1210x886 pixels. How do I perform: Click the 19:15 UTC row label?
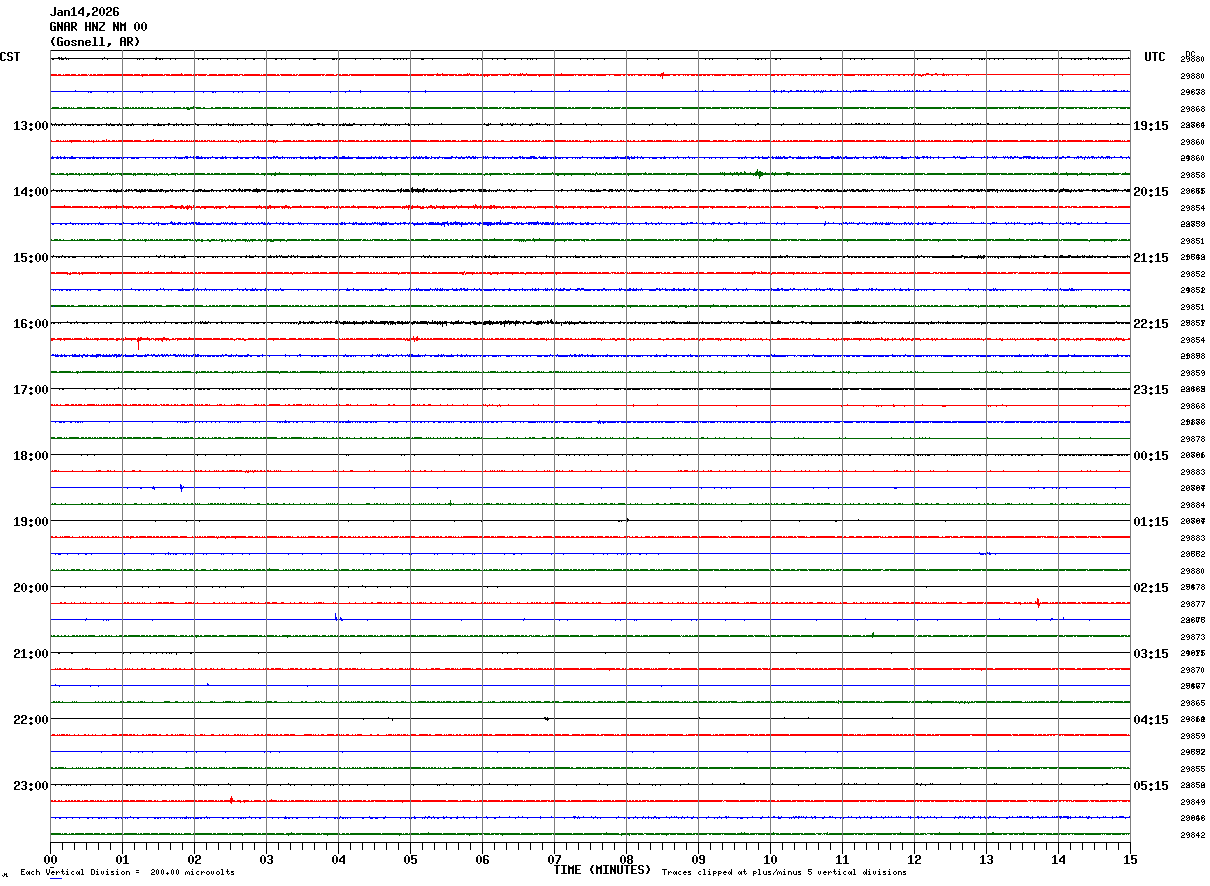(1151, 126)
